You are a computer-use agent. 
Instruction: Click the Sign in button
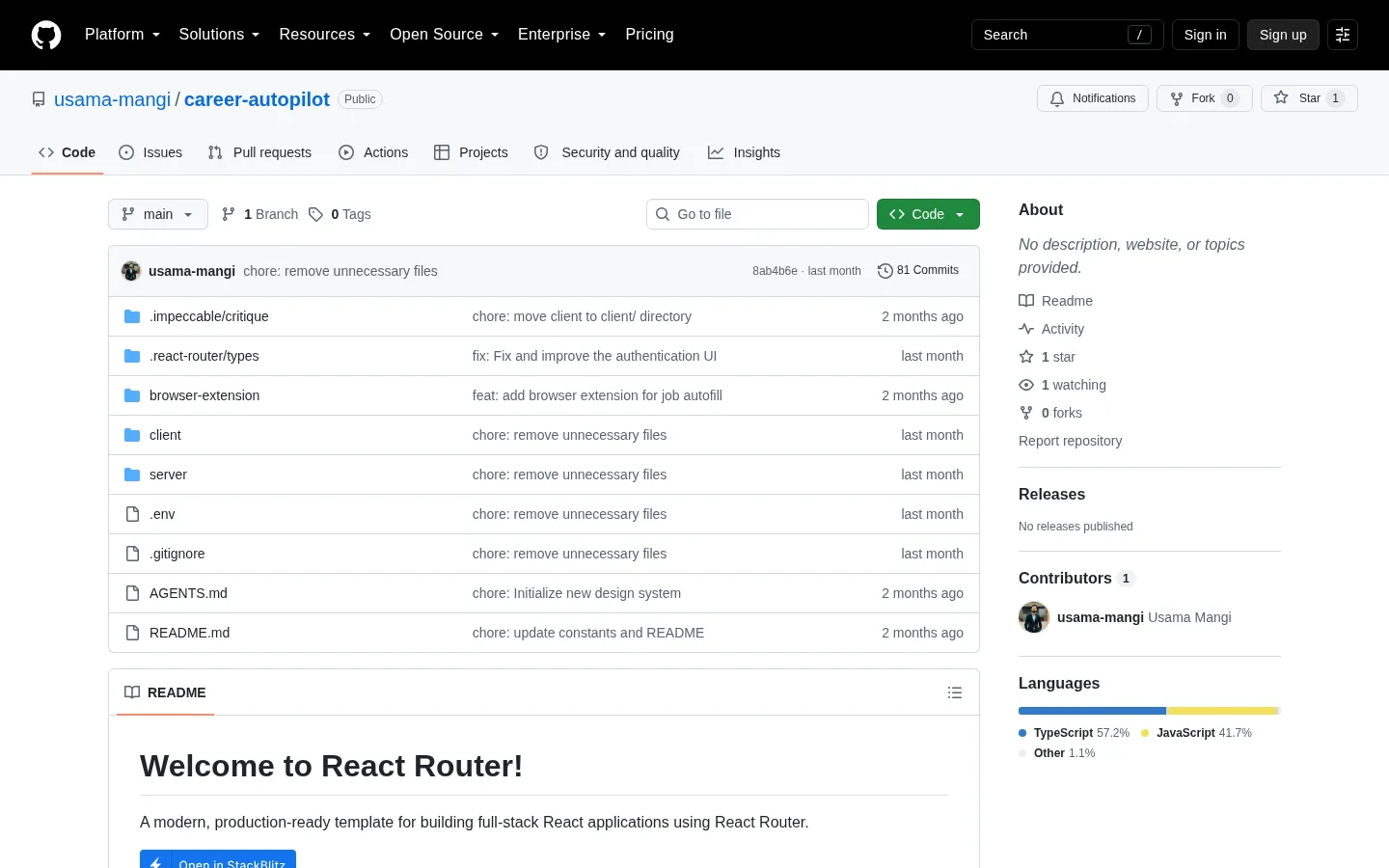(x=1205, y=35)
